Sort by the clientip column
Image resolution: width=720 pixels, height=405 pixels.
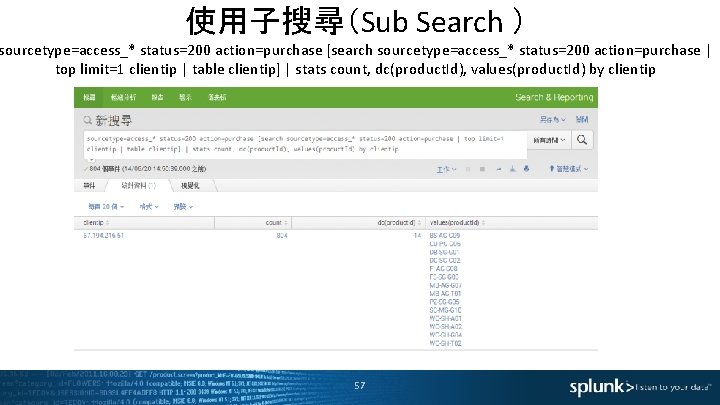96,223
